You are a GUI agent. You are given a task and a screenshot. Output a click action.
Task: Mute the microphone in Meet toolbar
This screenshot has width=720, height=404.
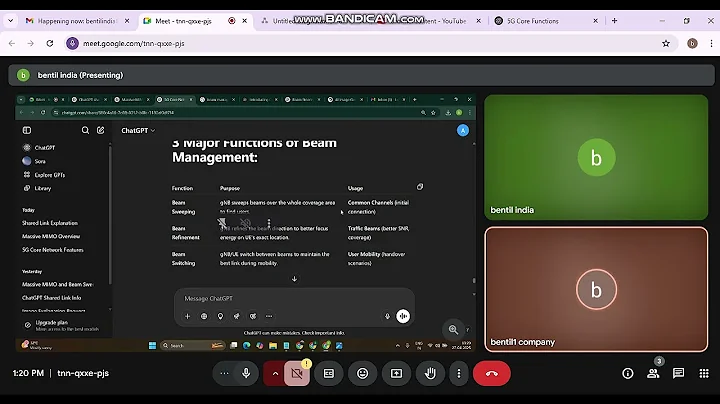(x=246, y=373)
